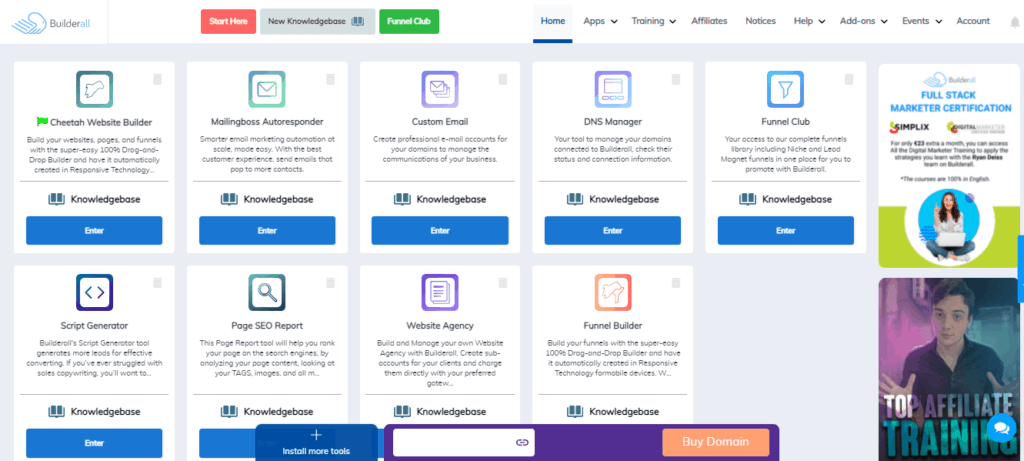1024x461 pixels.
Task: Click trash icon on Page SEO Report card
Action: pos(330,283)
